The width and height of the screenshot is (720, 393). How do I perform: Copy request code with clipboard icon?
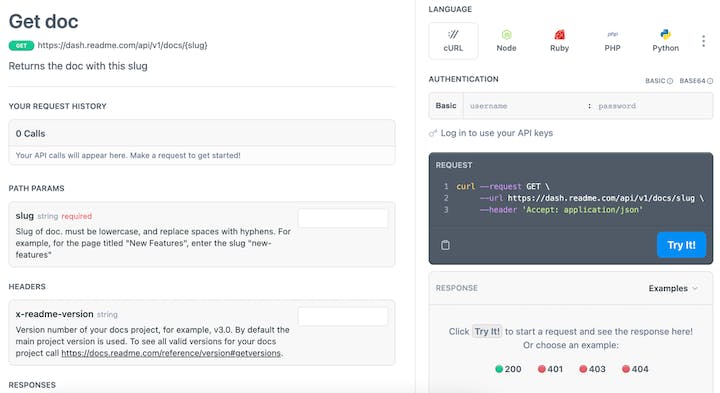pos(445,245)
